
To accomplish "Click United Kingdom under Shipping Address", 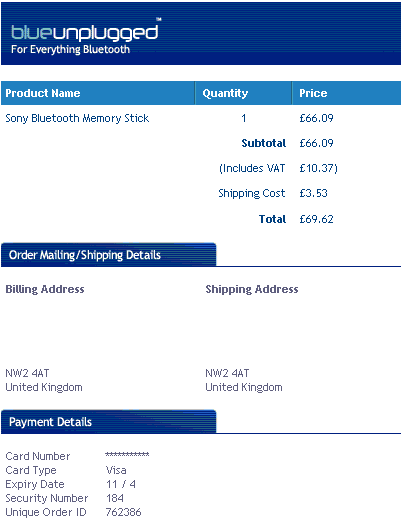I will [244, 387].
